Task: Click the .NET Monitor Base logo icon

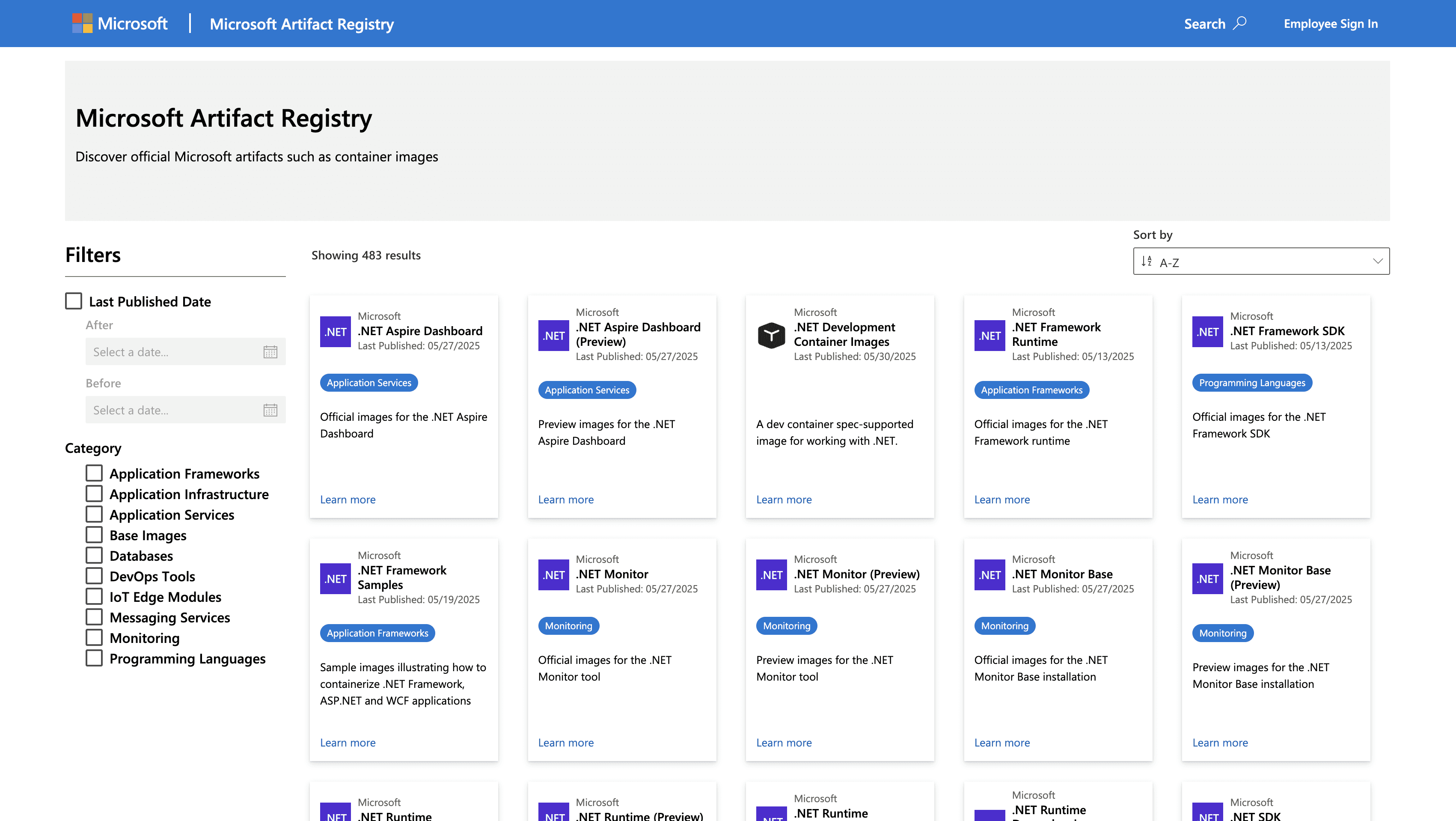Action: [x=989, y=574]
